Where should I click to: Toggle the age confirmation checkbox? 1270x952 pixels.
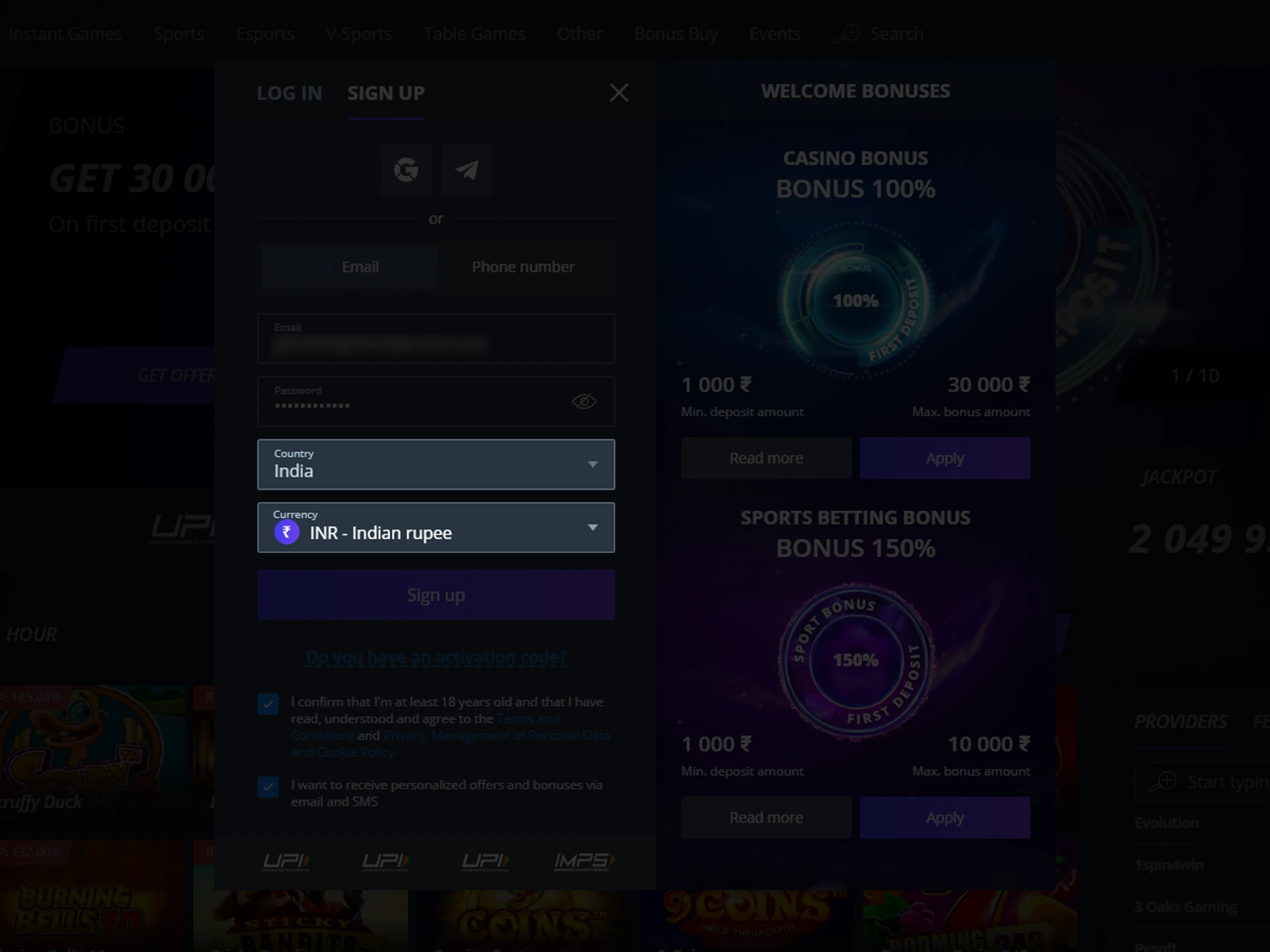tap(268, 704)
